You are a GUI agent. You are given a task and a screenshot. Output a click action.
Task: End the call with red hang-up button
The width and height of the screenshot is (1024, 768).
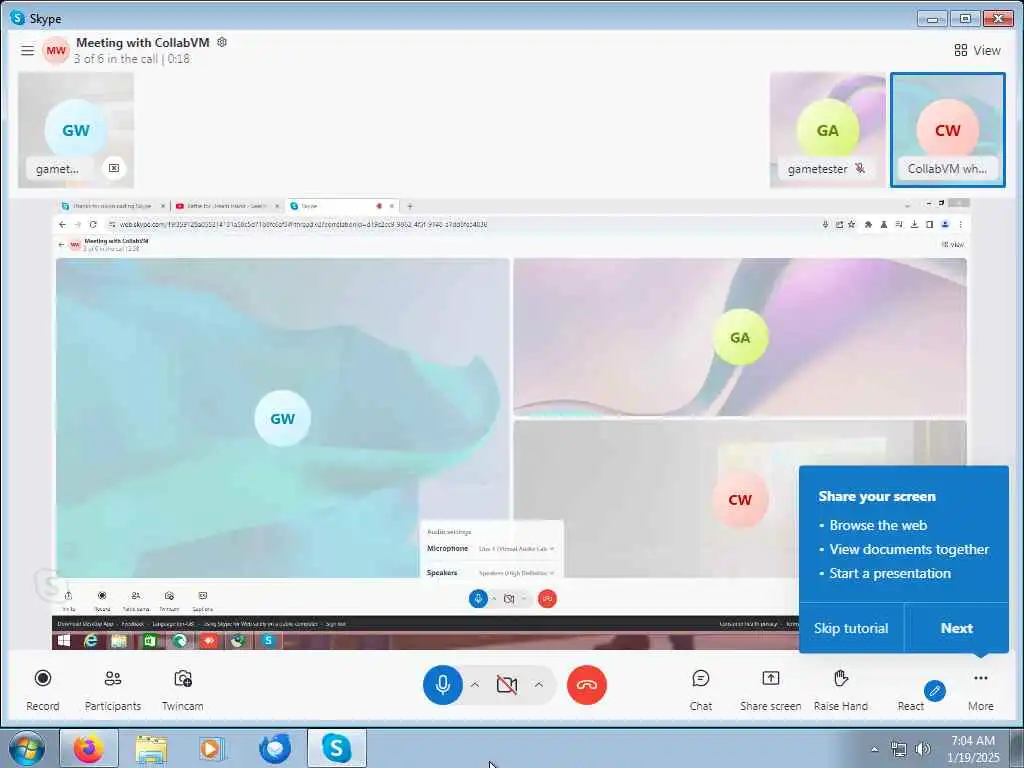click(586, 684)
